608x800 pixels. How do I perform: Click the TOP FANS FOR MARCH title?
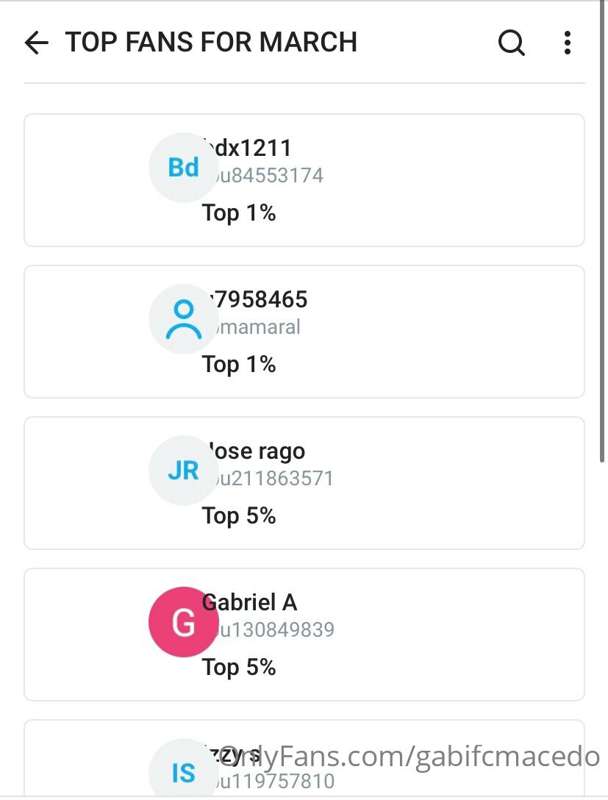point(211,42)
